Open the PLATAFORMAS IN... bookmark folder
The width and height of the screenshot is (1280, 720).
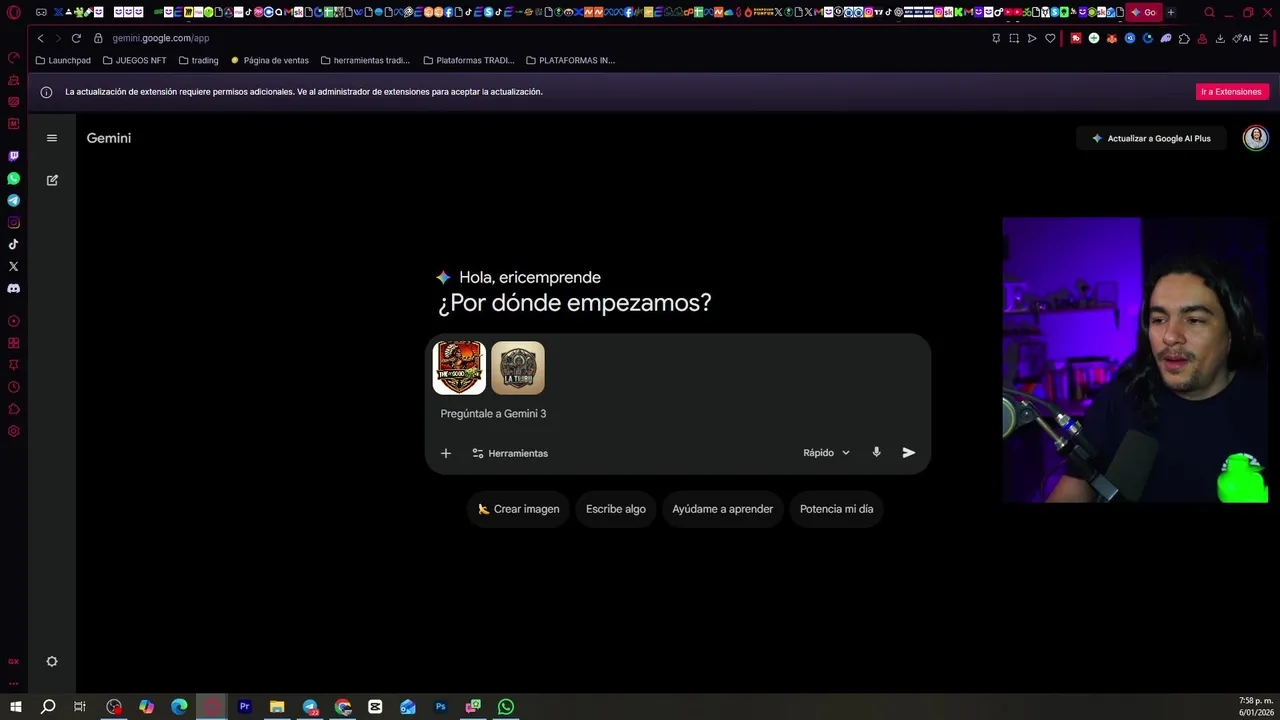pyautogui.click(x=570, y=60)
